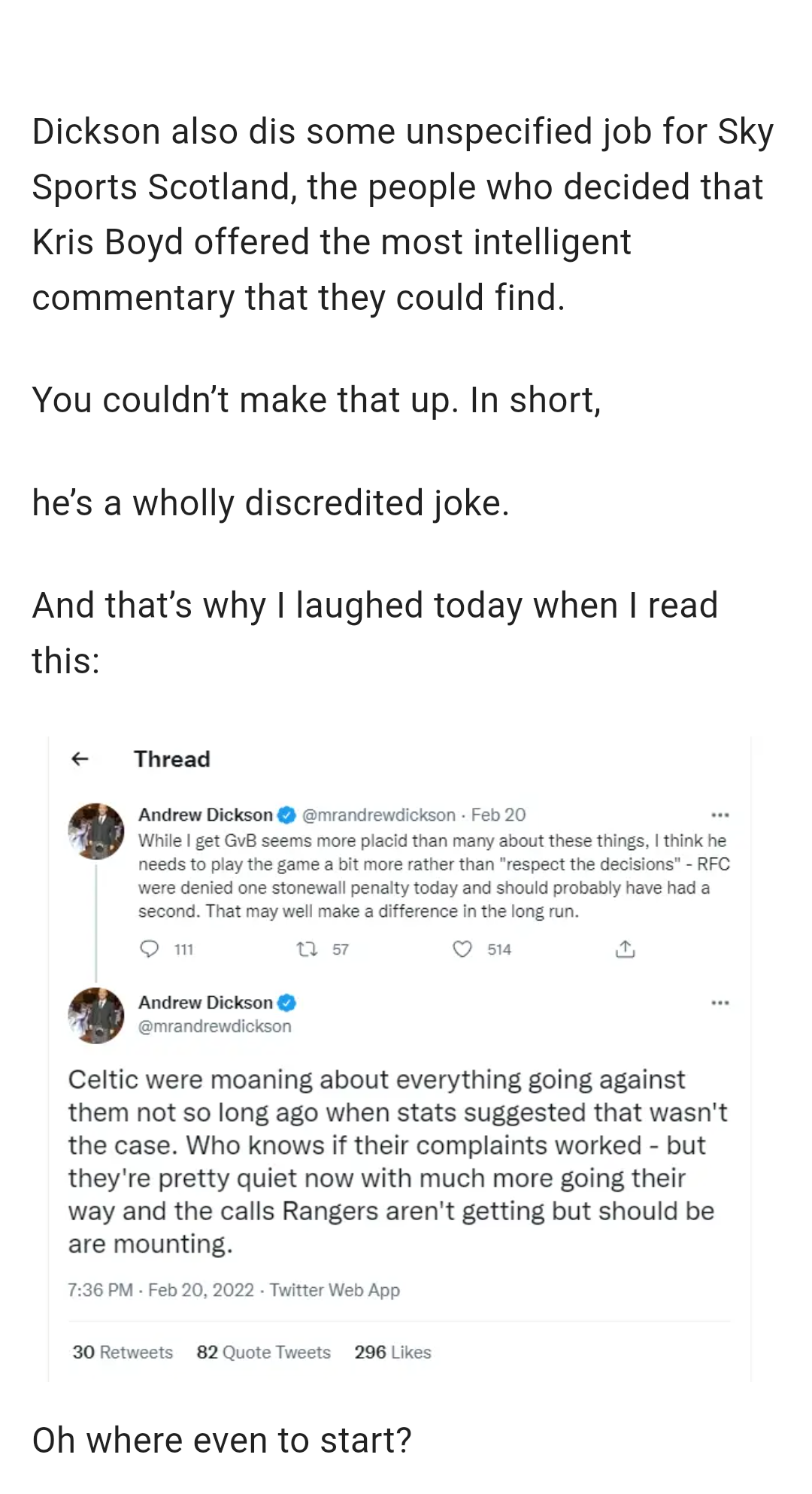Screen dimensions: 812x1494
Task: Tap the 7:36 PM Feb 20, 2022 timestamp
Action: coord(161,1290)
